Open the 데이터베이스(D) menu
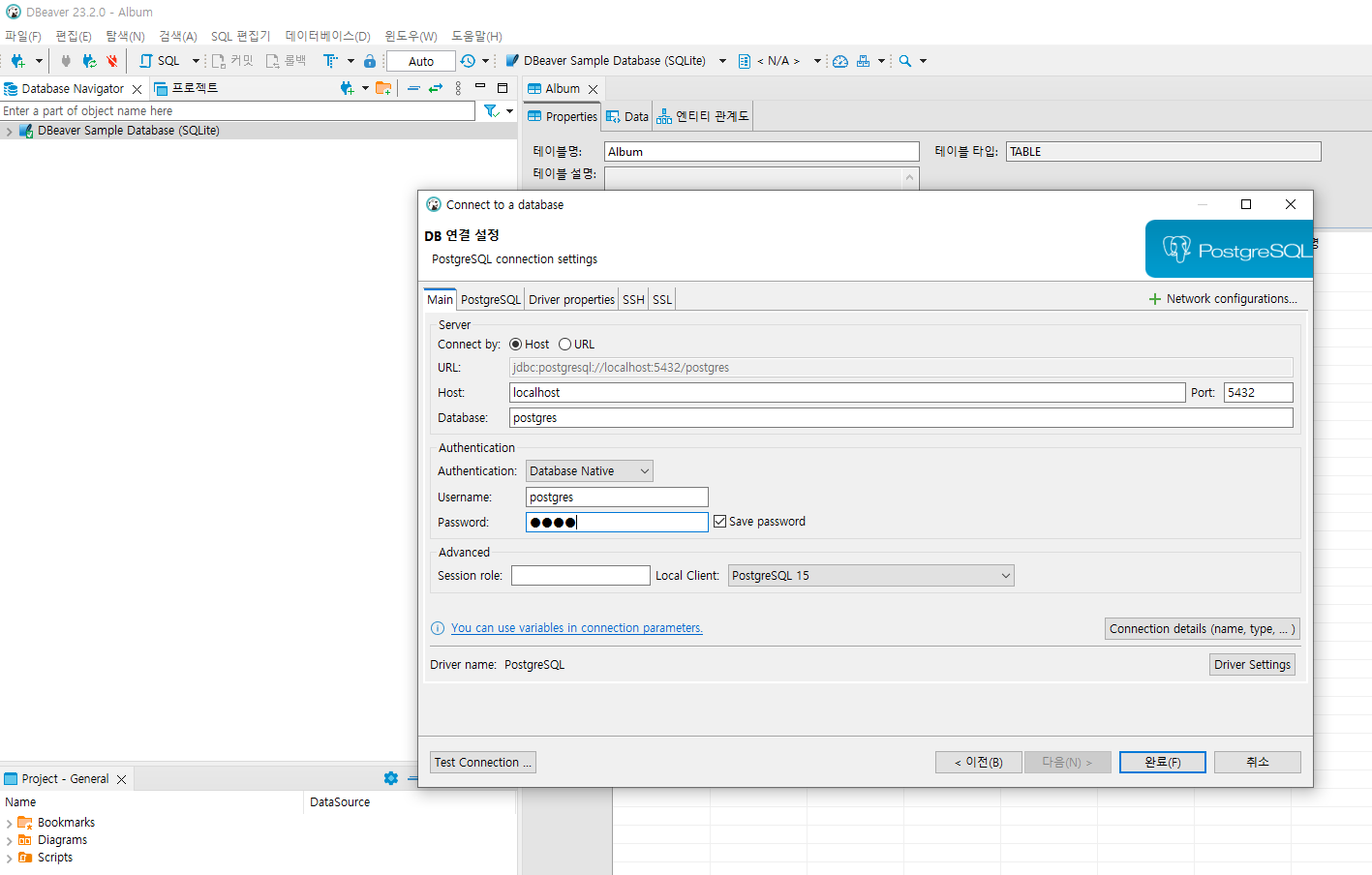 pos(328,37)
